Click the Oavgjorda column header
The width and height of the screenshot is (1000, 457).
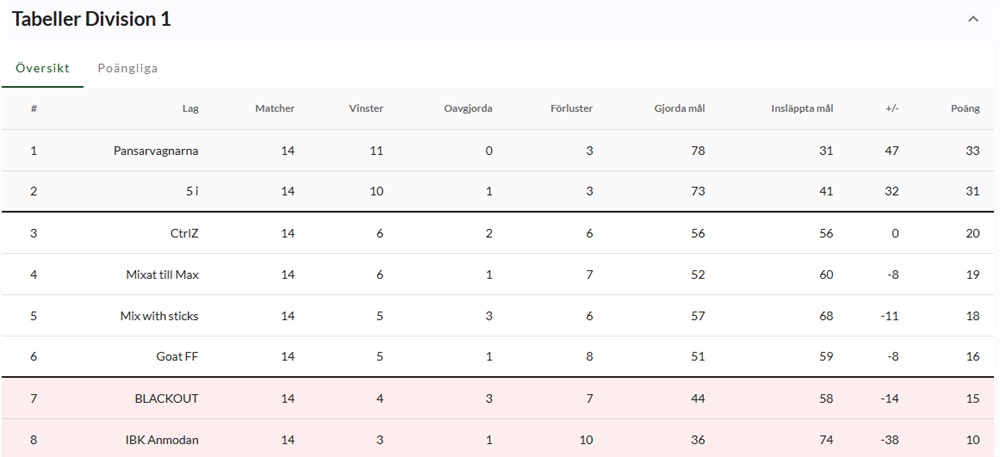click(468, 109)
